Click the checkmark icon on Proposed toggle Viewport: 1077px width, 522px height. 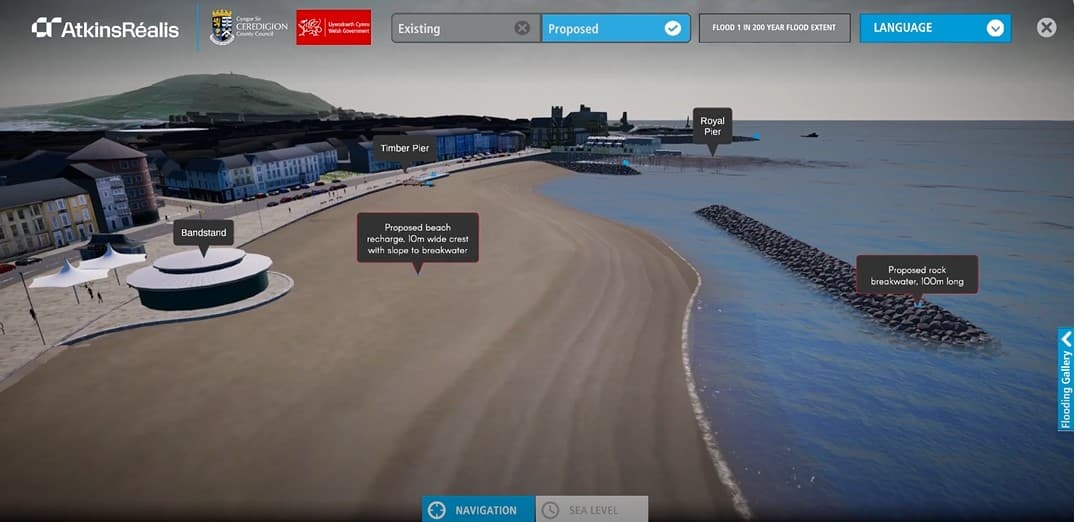[672, 28]
